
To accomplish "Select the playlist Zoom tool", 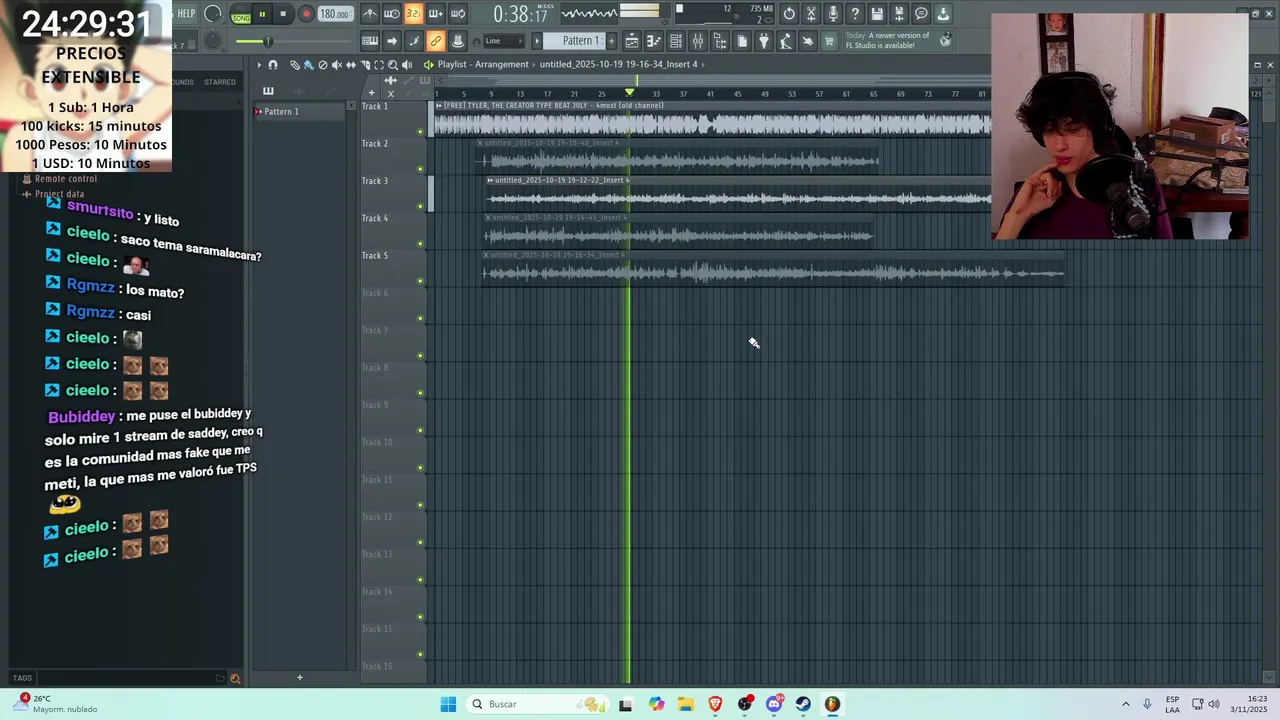I will coord(392,65).
